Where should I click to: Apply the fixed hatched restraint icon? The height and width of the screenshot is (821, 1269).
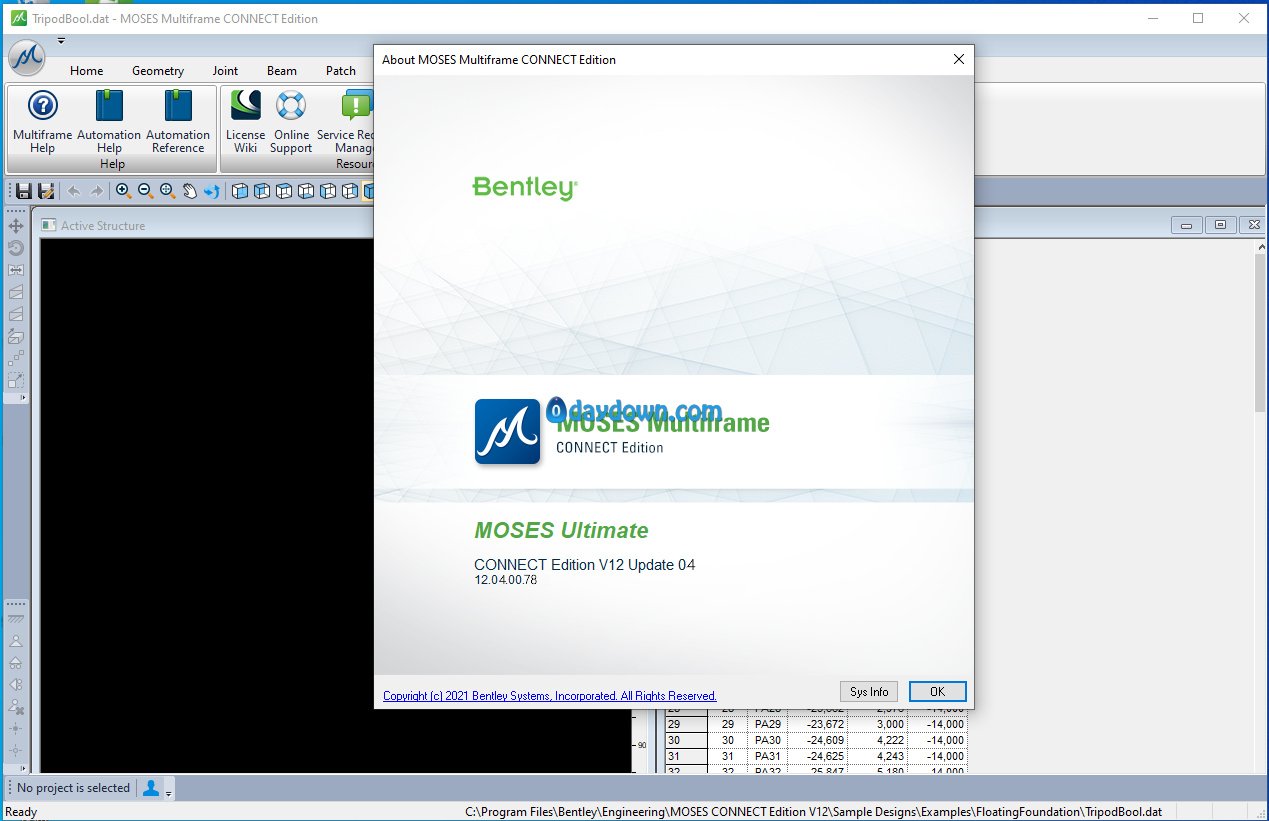(16, 619)
